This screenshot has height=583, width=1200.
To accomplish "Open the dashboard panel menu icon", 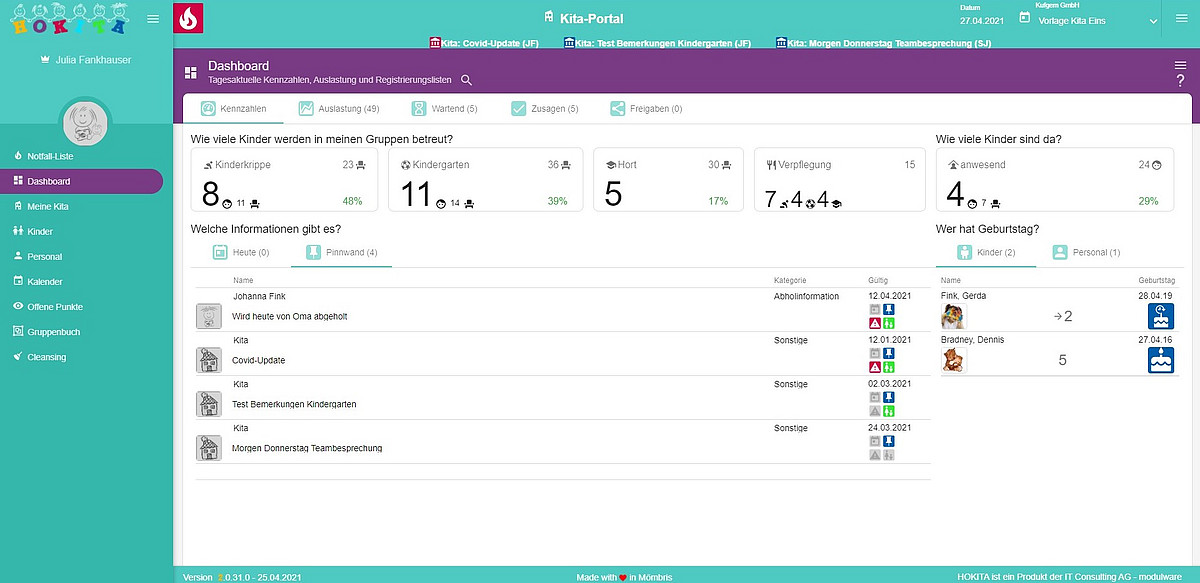I will pos(1180,65).
